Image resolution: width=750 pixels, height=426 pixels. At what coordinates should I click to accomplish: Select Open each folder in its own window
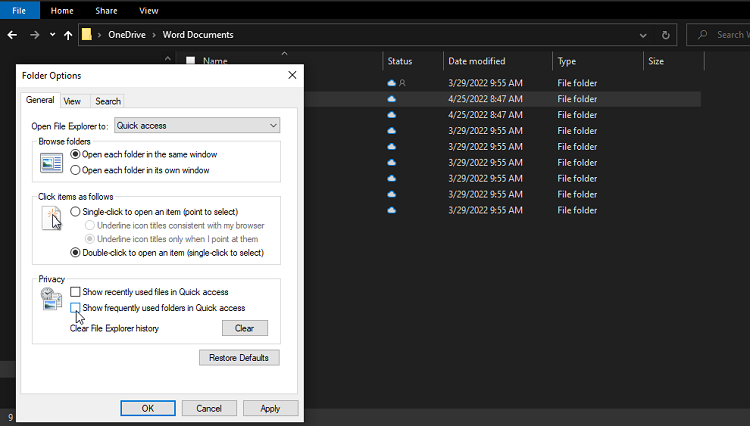[x=75, y=170]
